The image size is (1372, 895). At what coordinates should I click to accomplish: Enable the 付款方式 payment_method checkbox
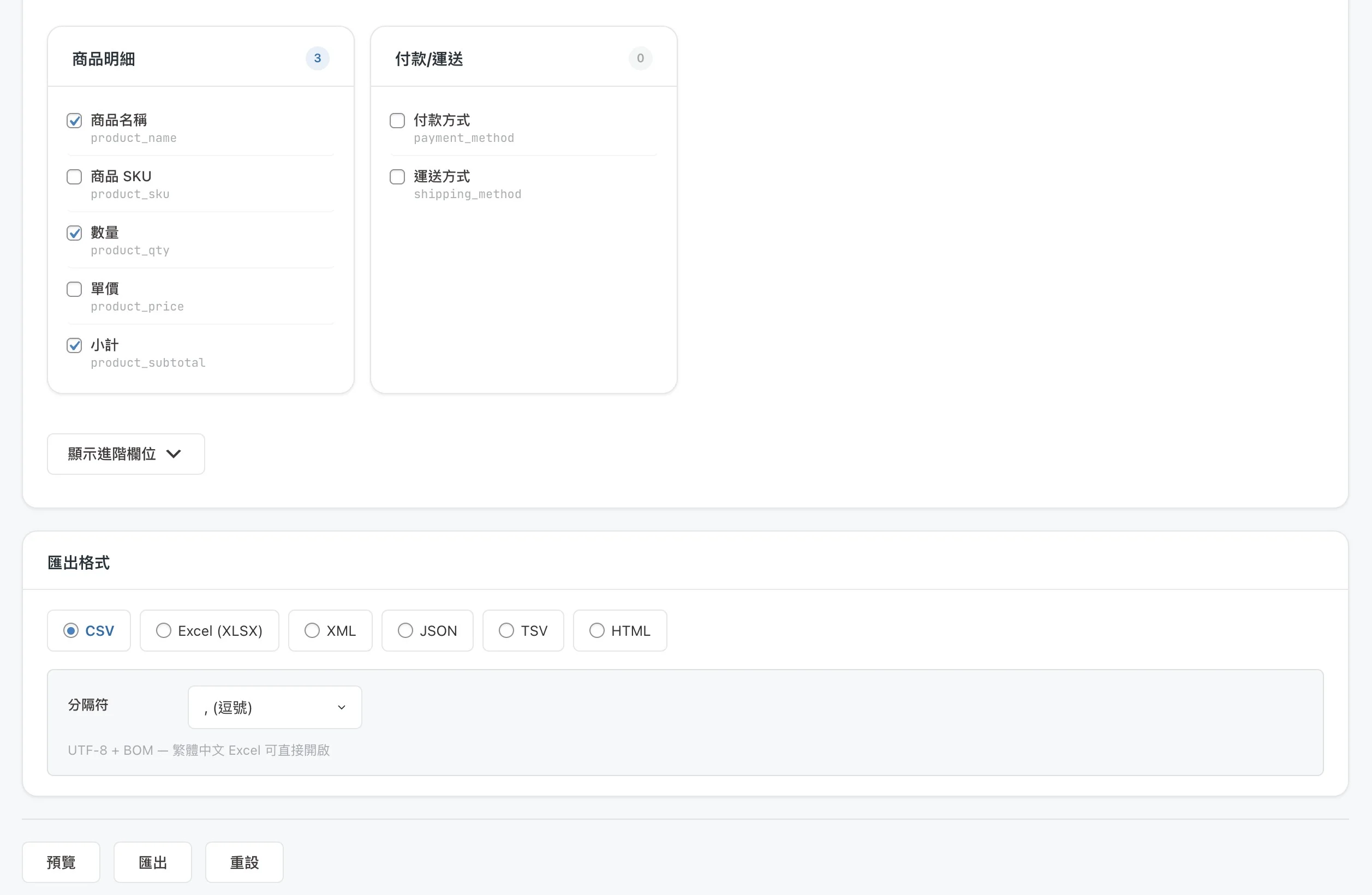[x=397, y=121]
